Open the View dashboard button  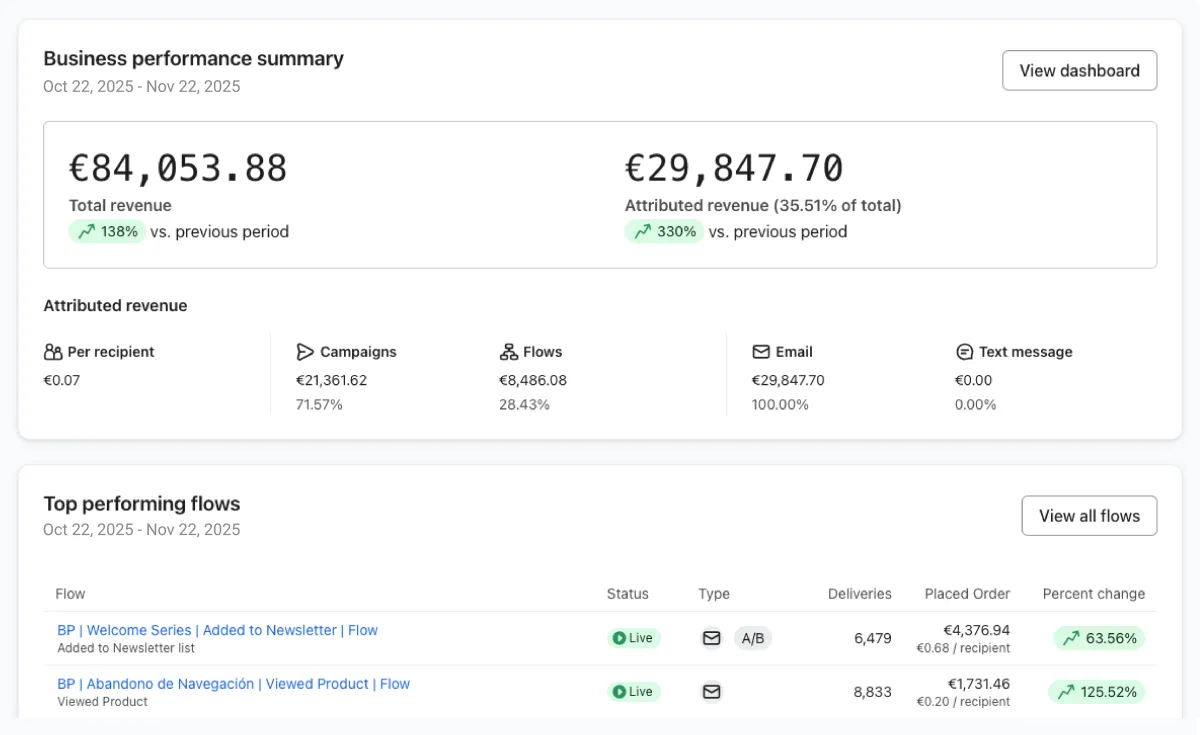[1079, 71]
